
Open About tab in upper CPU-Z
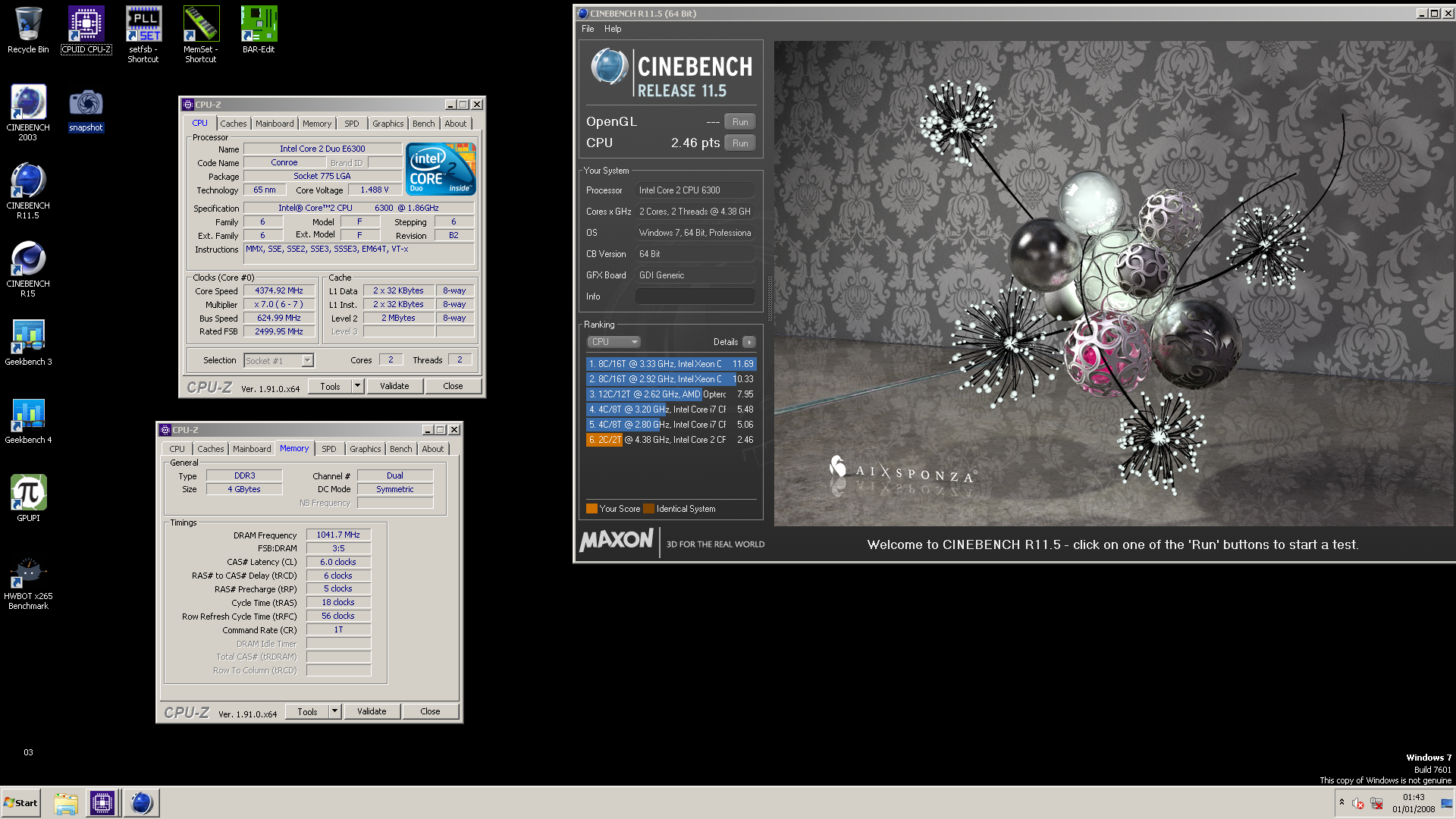coord(456,124)
